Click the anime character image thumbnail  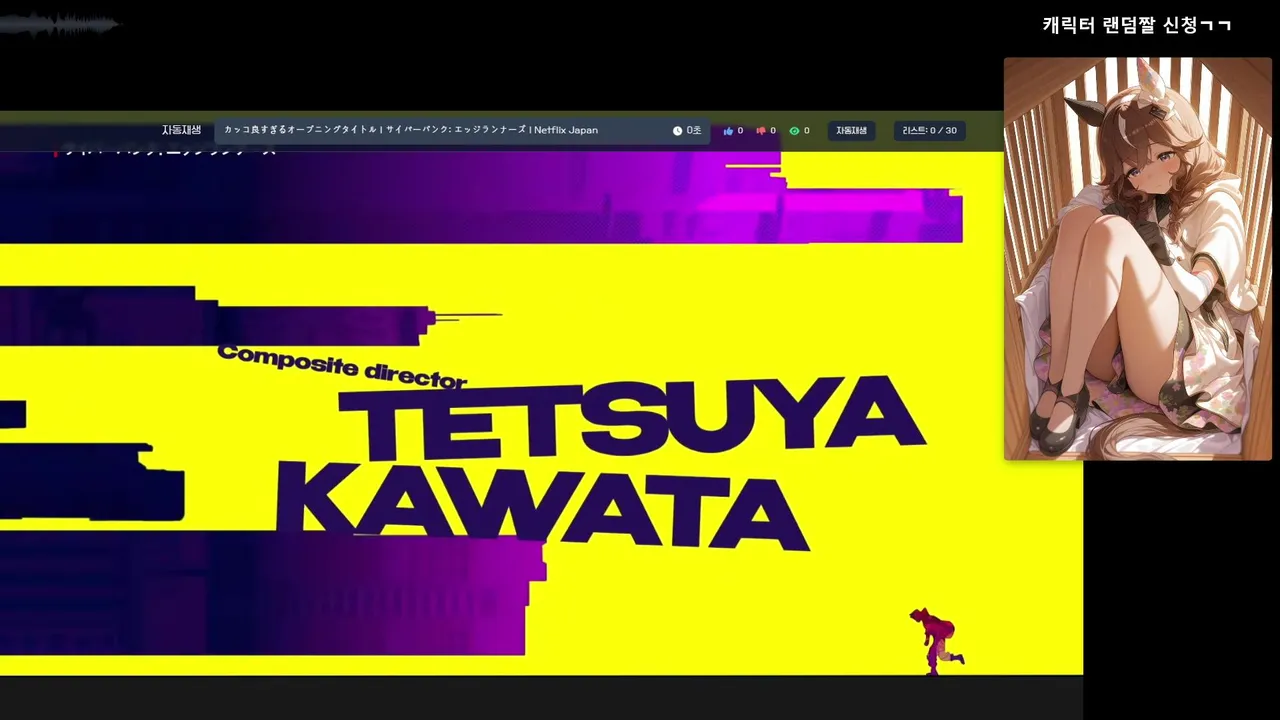point(1138,259)
